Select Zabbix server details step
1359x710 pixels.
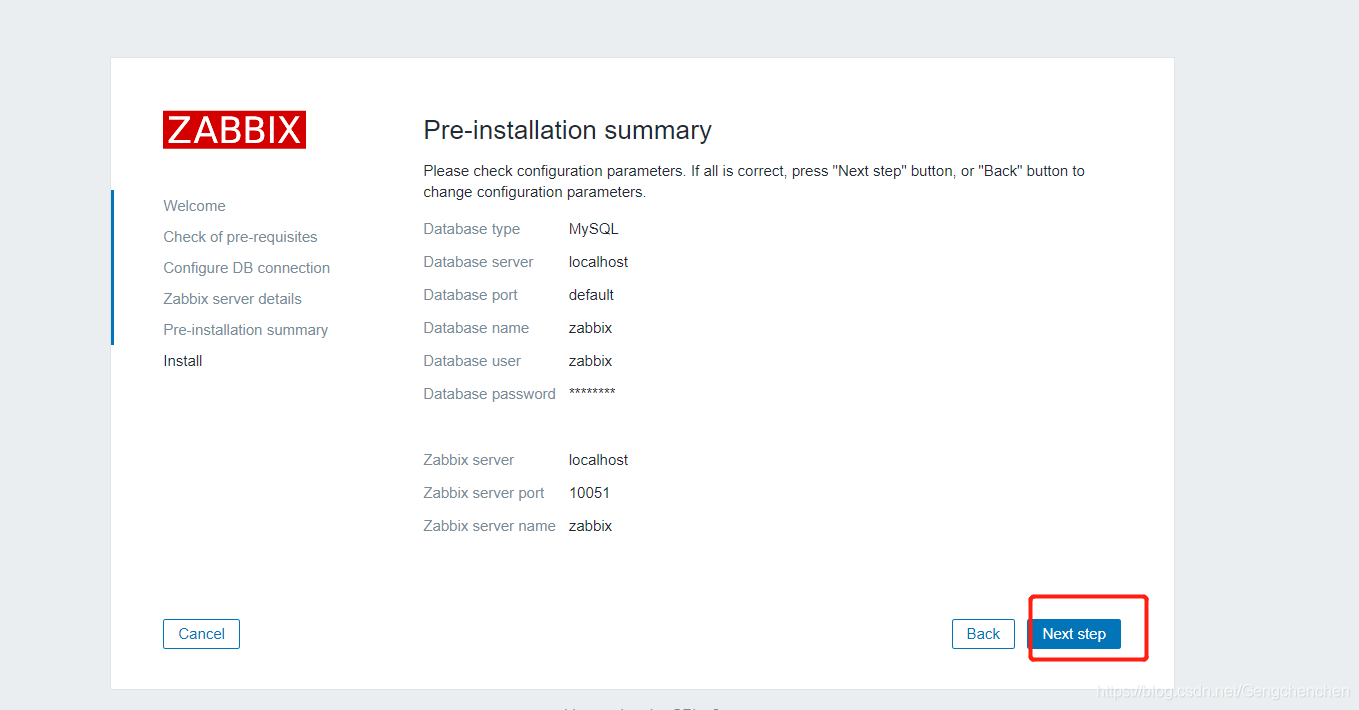(232, 299)
